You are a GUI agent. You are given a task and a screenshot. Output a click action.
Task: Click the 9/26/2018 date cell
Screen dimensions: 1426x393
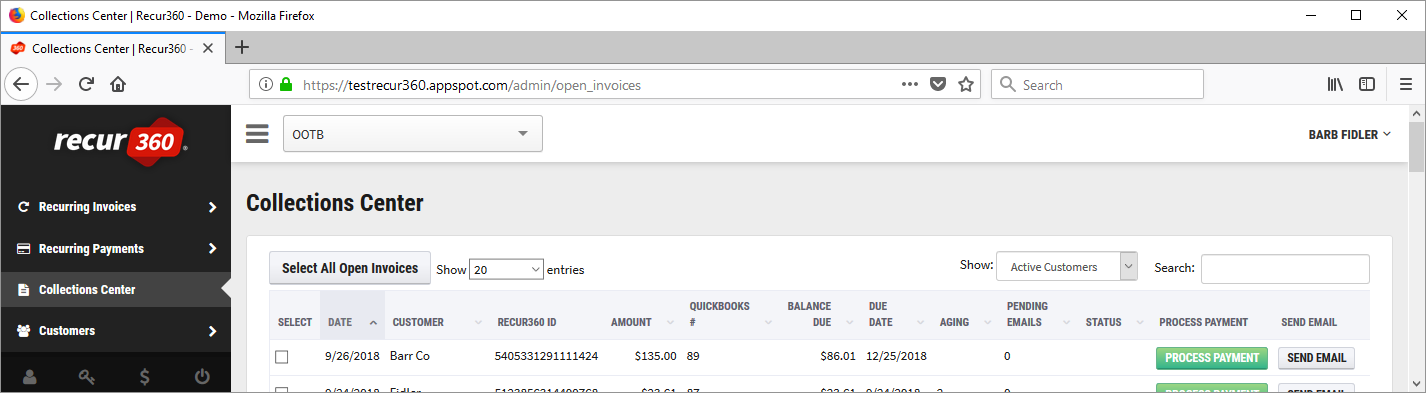click(x=352, y=356)
